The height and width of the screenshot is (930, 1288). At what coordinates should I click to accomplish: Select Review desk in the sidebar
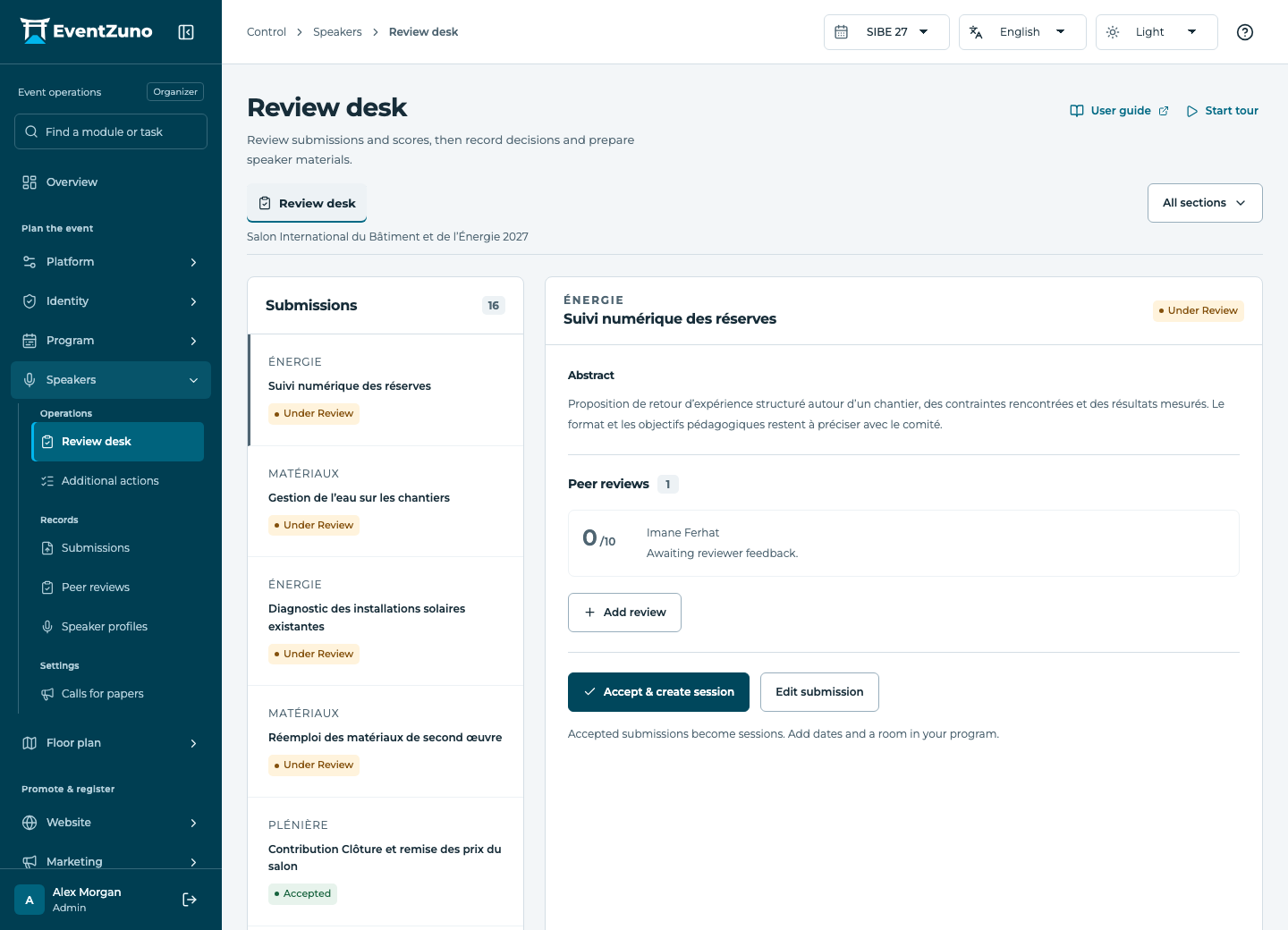118,442
